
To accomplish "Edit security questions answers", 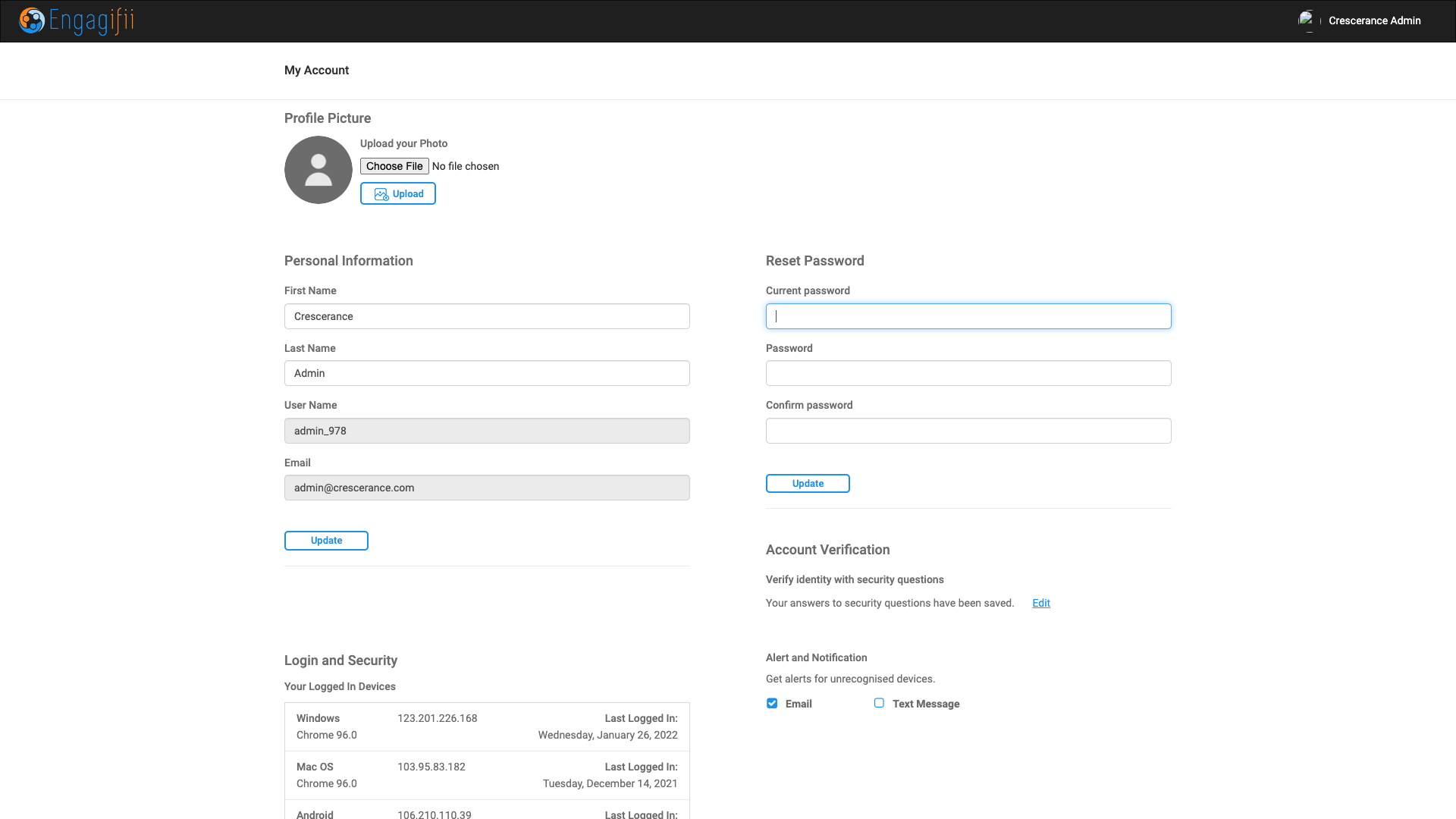I will tap(1041, 603).
